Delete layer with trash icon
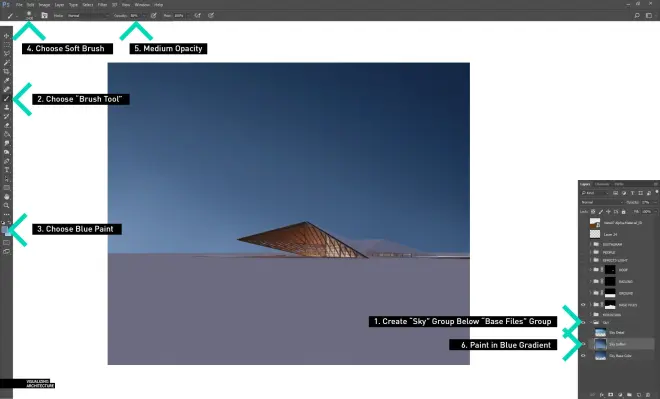The height and width of the screenshot is (399, 660). pos(648,394)
